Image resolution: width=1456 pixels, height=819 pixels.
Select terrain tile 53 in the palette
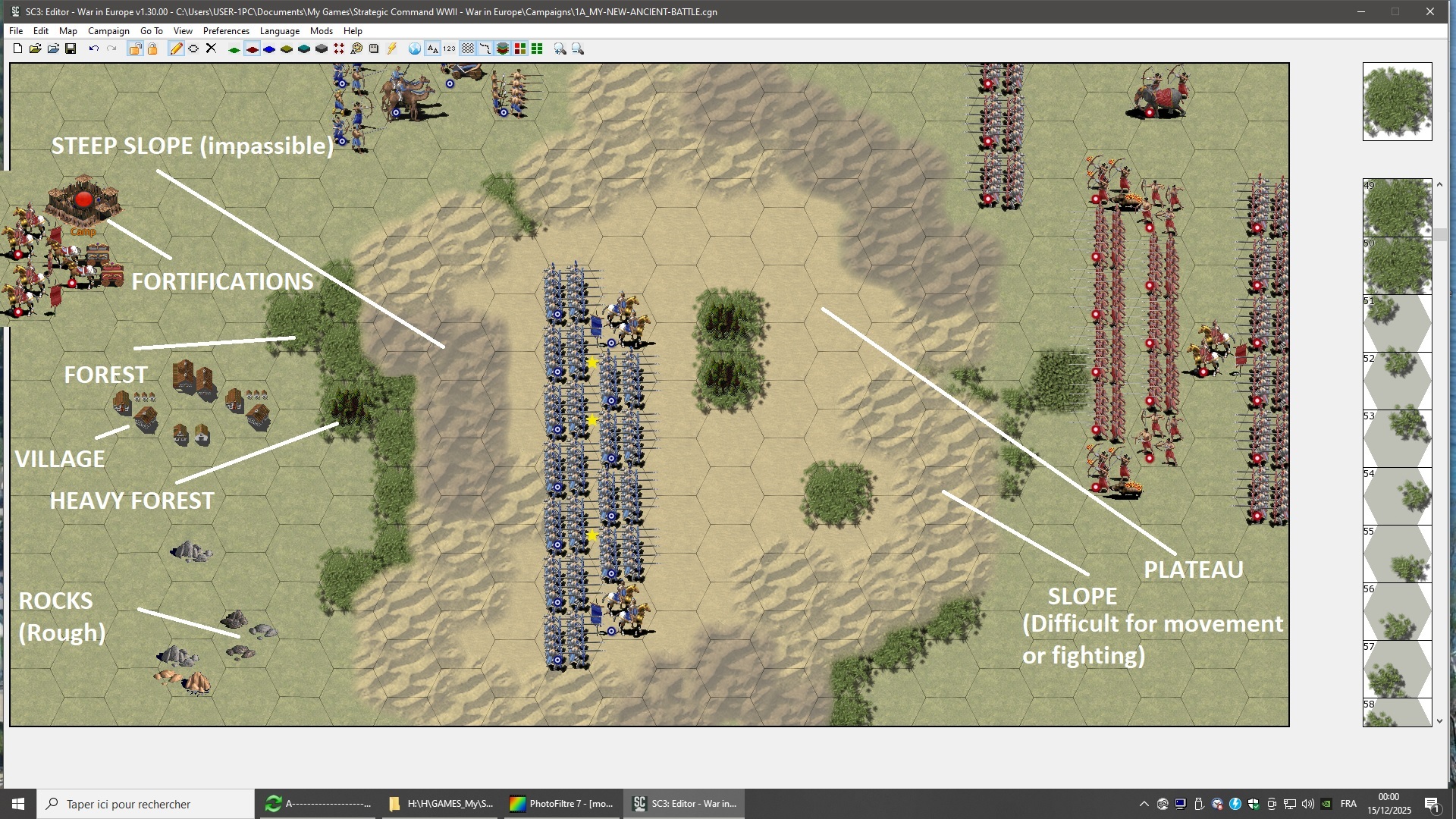[x=1398, y=438]
